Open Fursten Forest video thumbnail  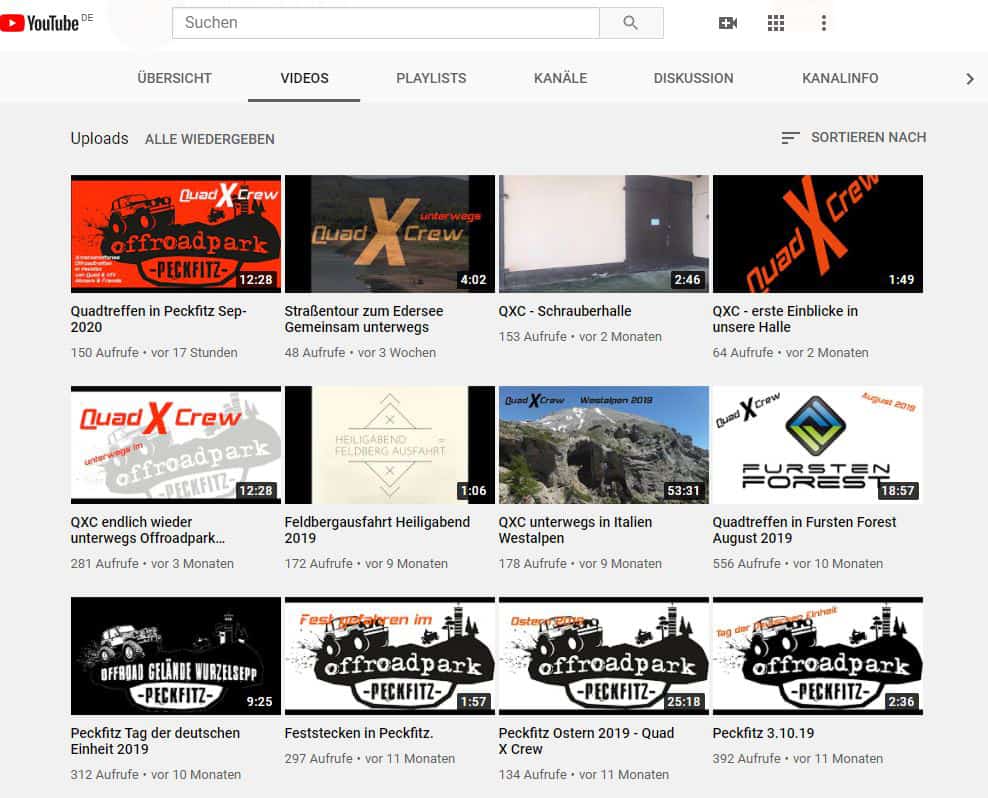pyautogui.click(x=818, y=445)
